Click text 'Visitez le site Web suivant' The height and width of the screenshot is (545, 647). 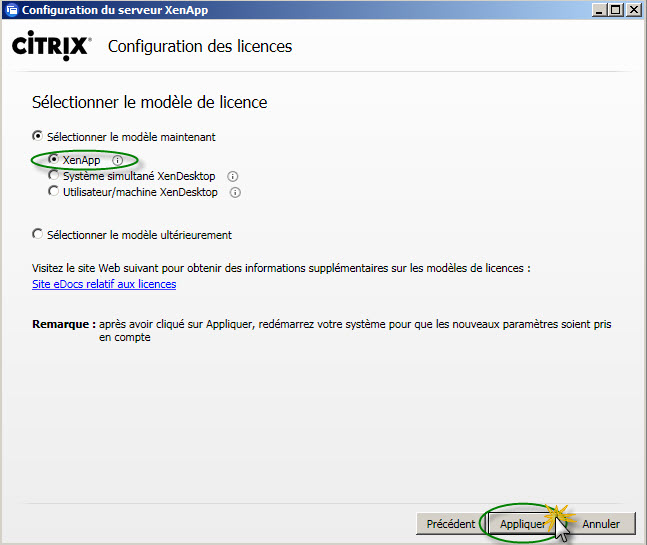95,268
